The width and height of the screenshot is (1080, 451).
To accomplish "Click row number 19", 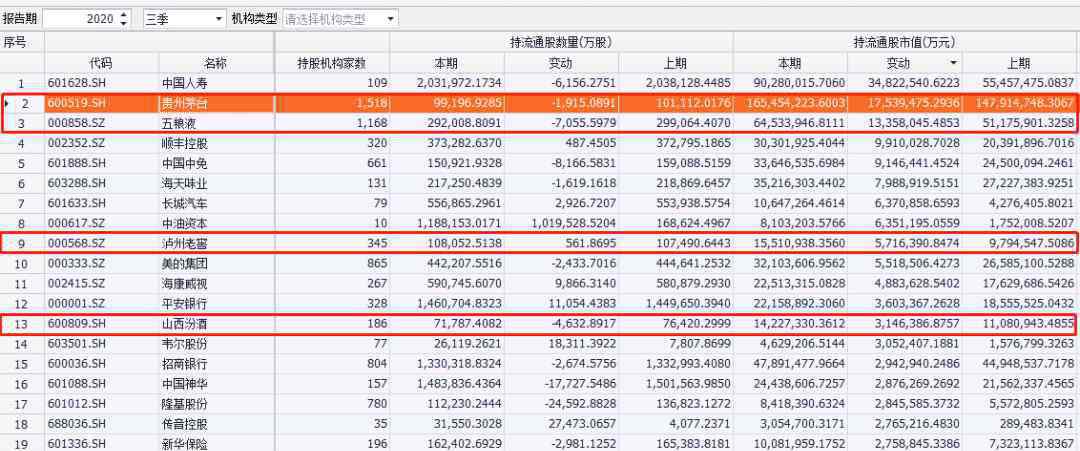I will (22, 444).
